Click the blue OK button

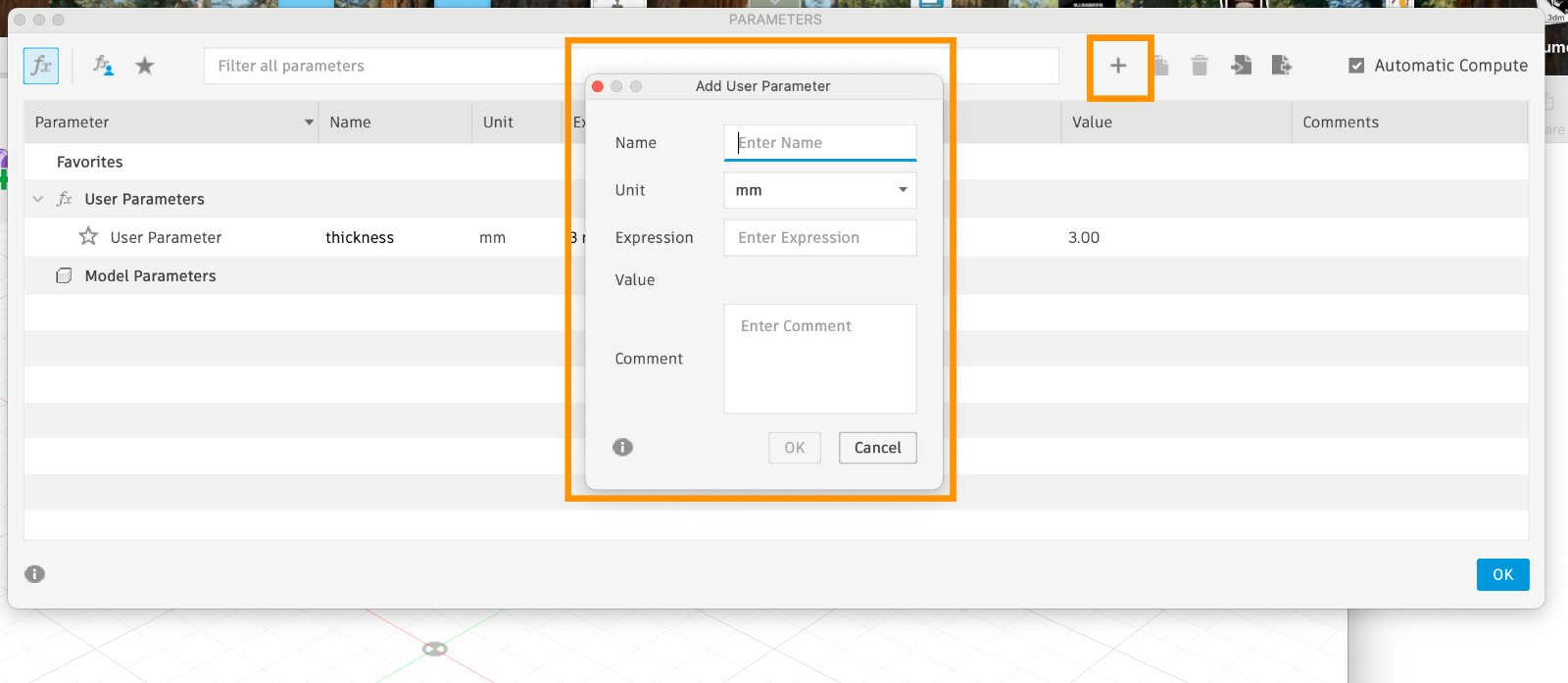1502,574
